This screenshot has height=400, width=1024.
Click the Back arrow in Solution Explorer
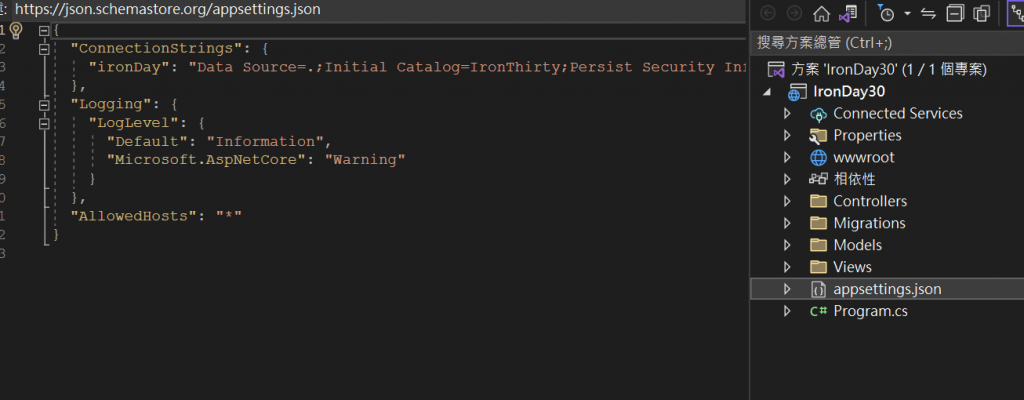pyautogui.click(x=769, y=13)
